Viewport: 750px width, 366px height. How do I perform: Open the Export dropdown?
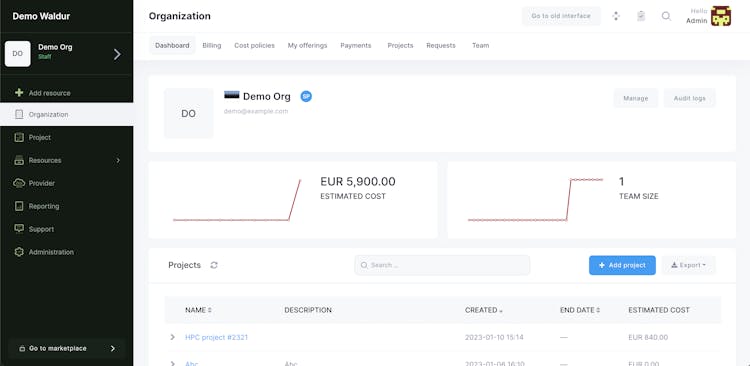pos(688,265)
